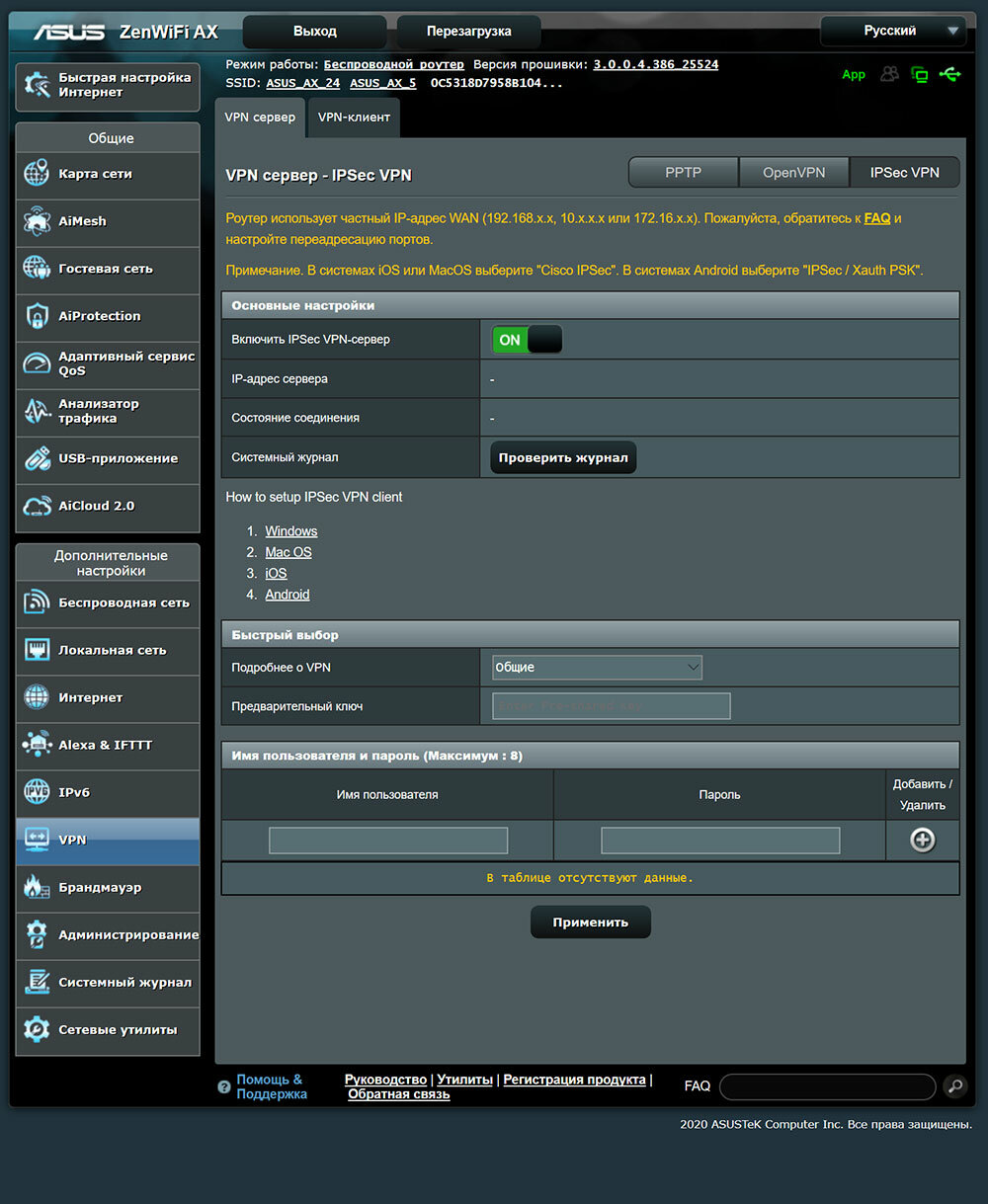The height and width of the screenshot is (1204, 988).
Task: Select the OpenVPN server tab
Action: click(793, 172)
